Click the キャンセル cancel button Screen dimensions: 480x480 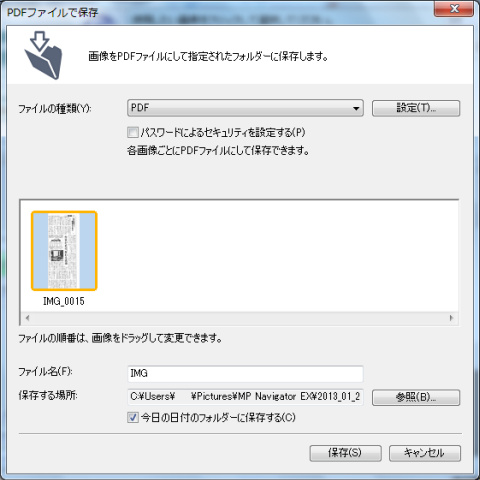point(425,453)
